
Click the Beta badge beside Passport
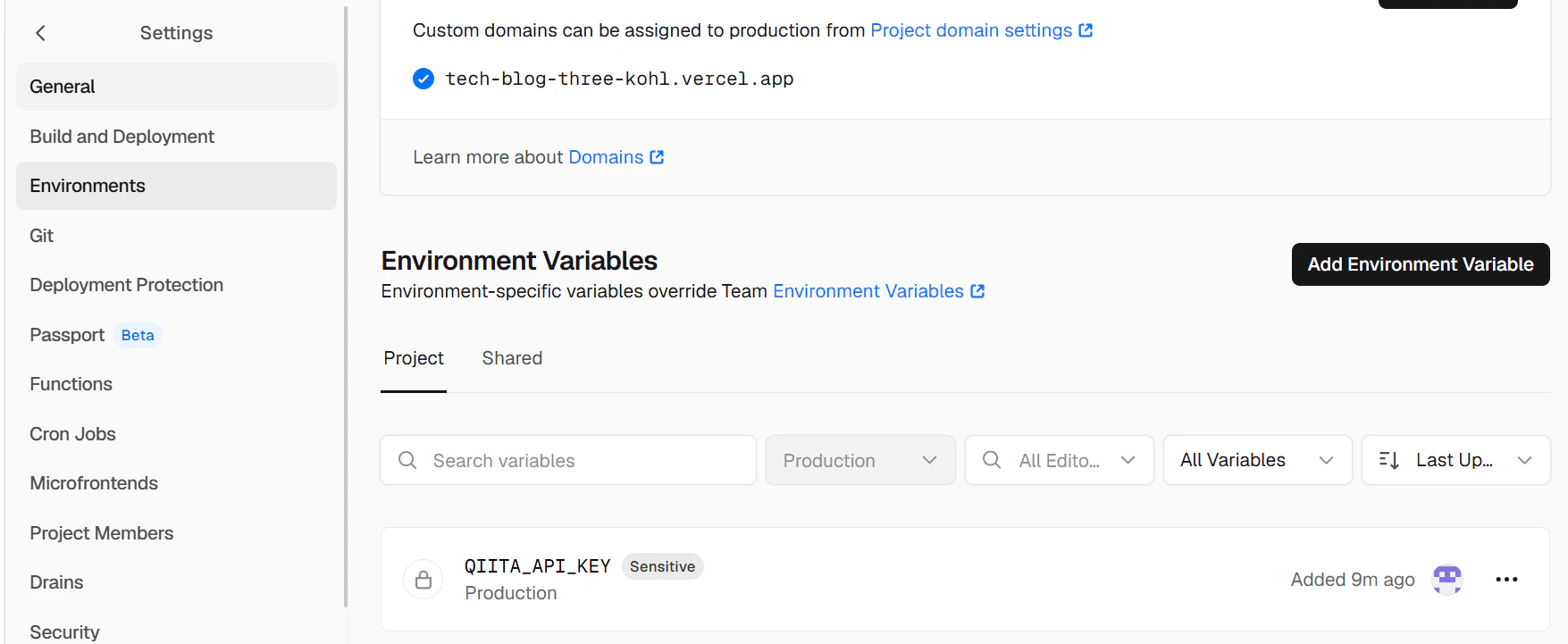pos(138,335)
